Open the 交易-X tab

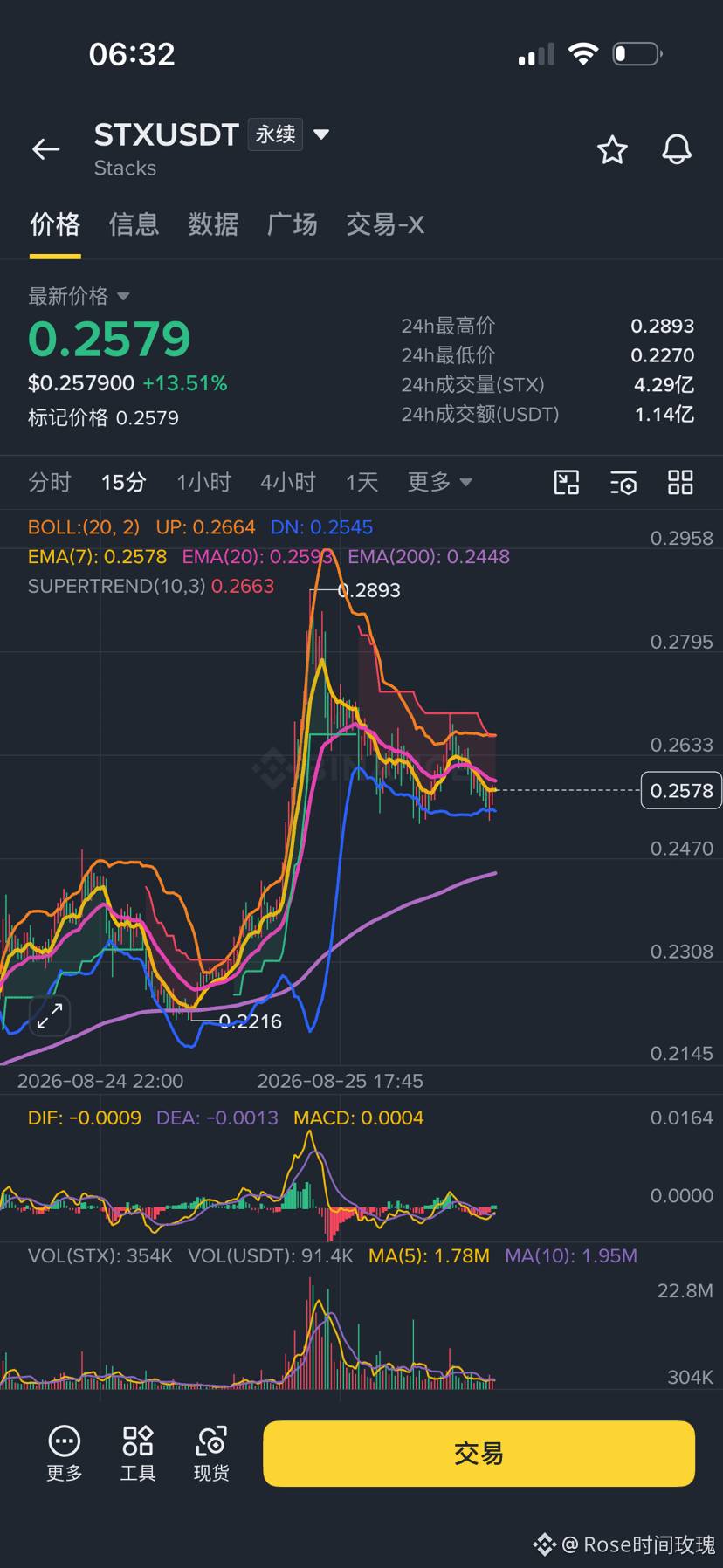point(385,224)
